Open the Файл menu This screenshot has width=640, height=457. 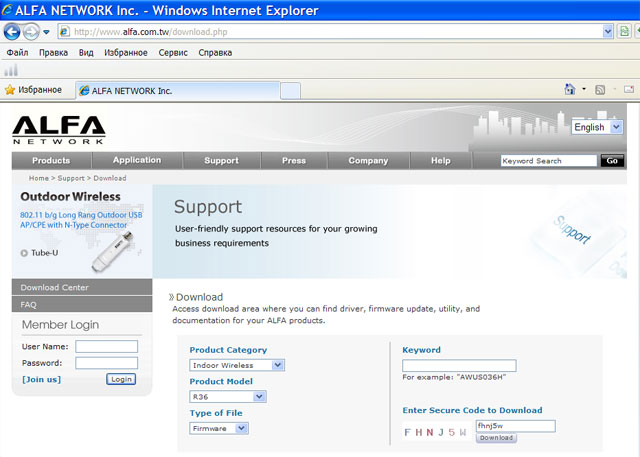(17, 53)
